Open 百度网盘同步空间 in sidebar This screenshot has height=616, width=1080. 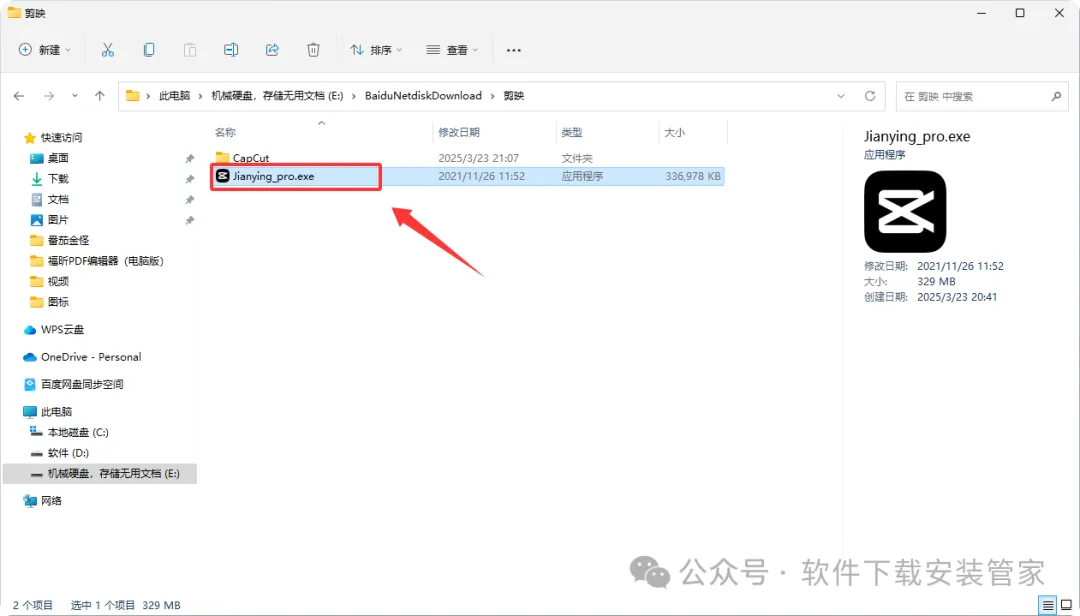click(82, 384)
